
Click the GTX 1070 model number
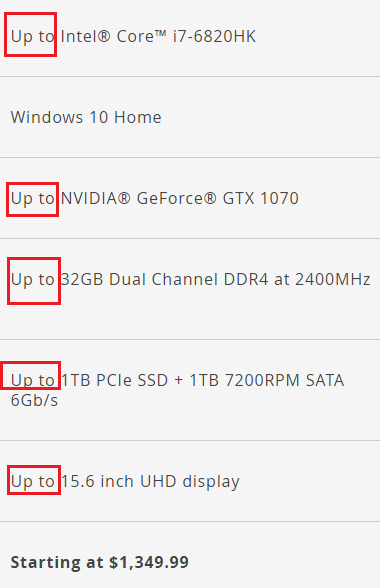261,198
